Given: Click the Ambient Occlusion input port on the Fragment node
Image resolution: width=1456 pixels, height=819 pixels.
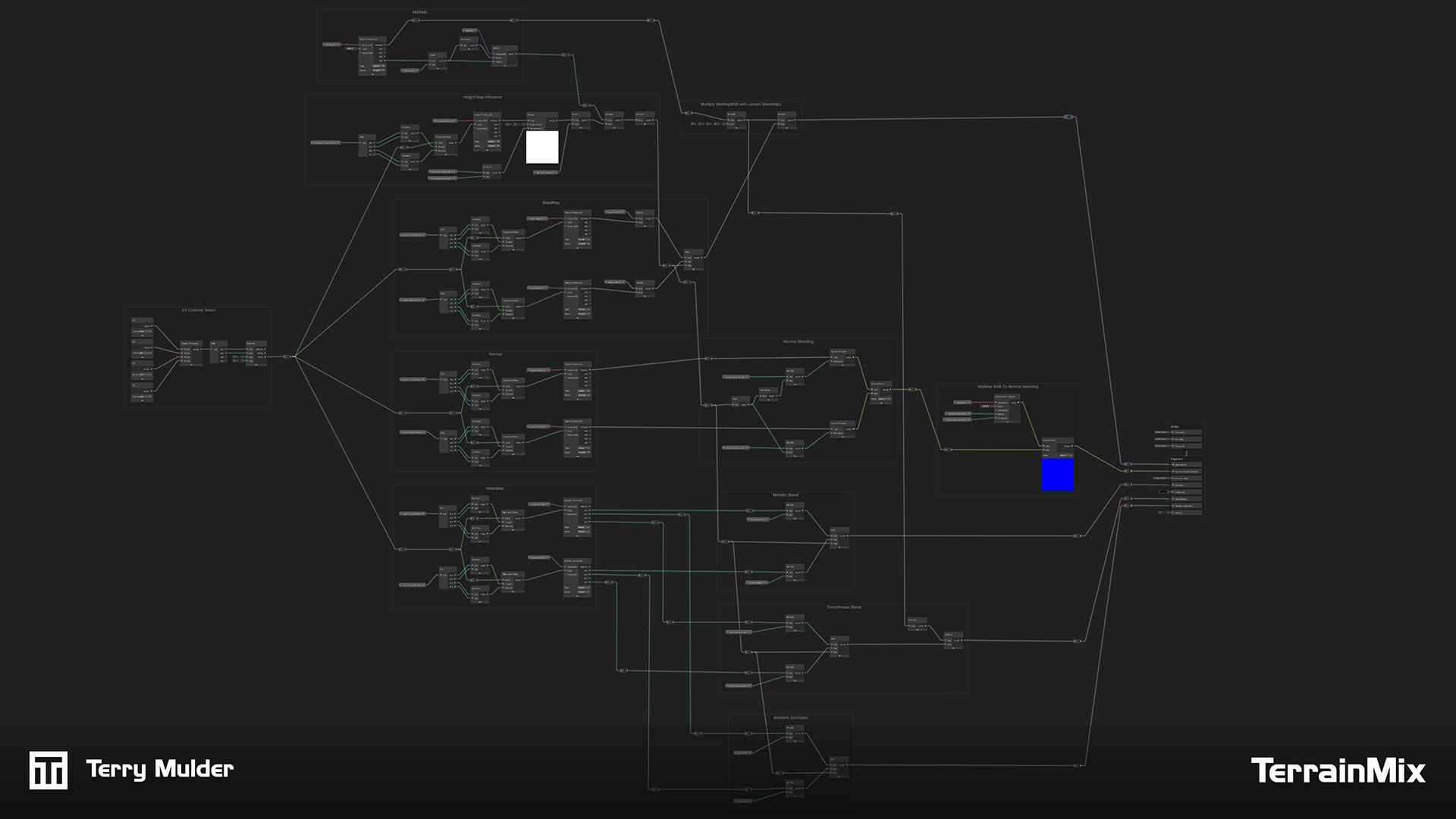Looking at the screenshot, I should [x=1173, y=506].
